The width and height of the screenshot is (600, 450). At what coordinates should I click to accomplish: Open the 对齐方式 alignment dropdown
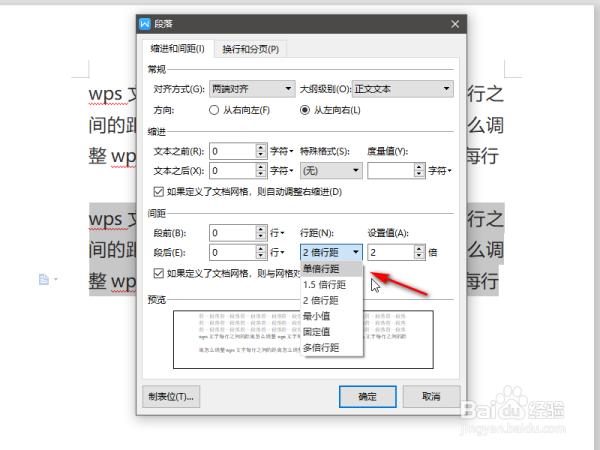pos(252,89)
